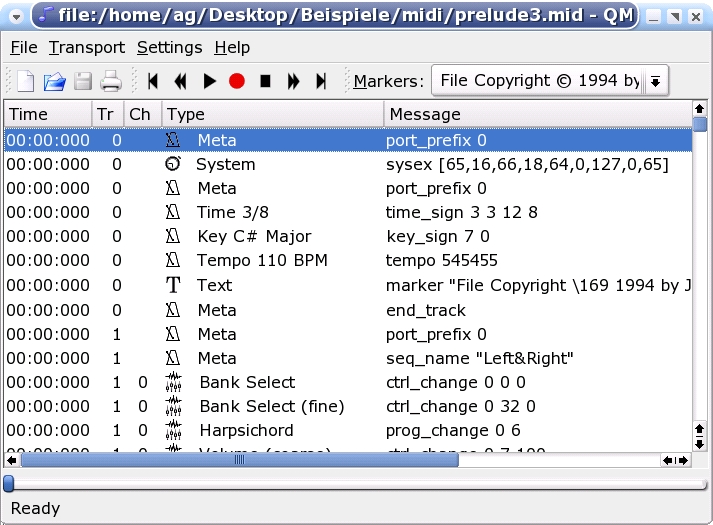Click the New file toolbar icon

pyautogui.click(x=27, y=81)
